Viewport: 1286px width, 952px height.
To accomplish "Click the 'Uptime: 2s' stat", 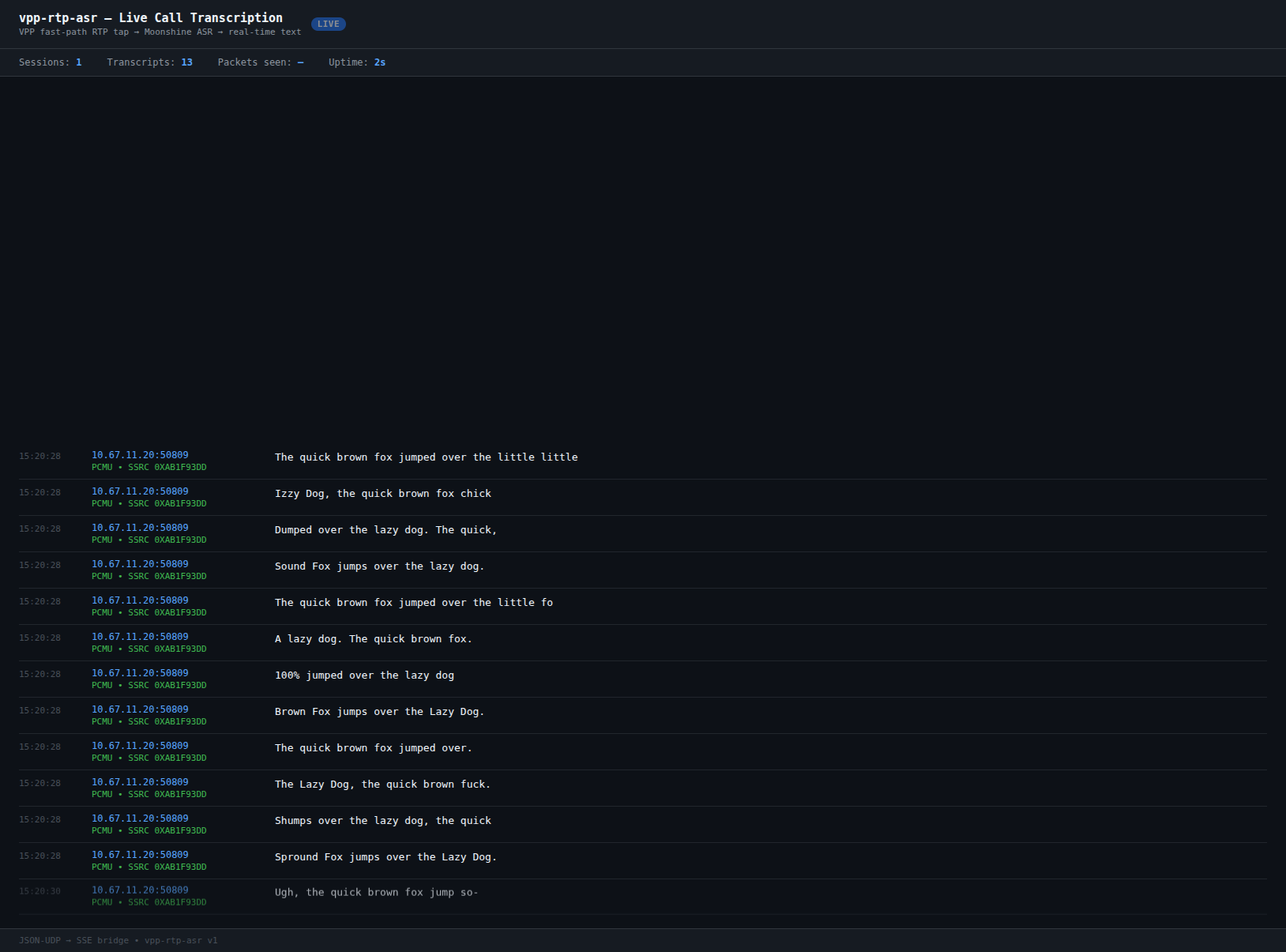I will click(x=357, y=62).
